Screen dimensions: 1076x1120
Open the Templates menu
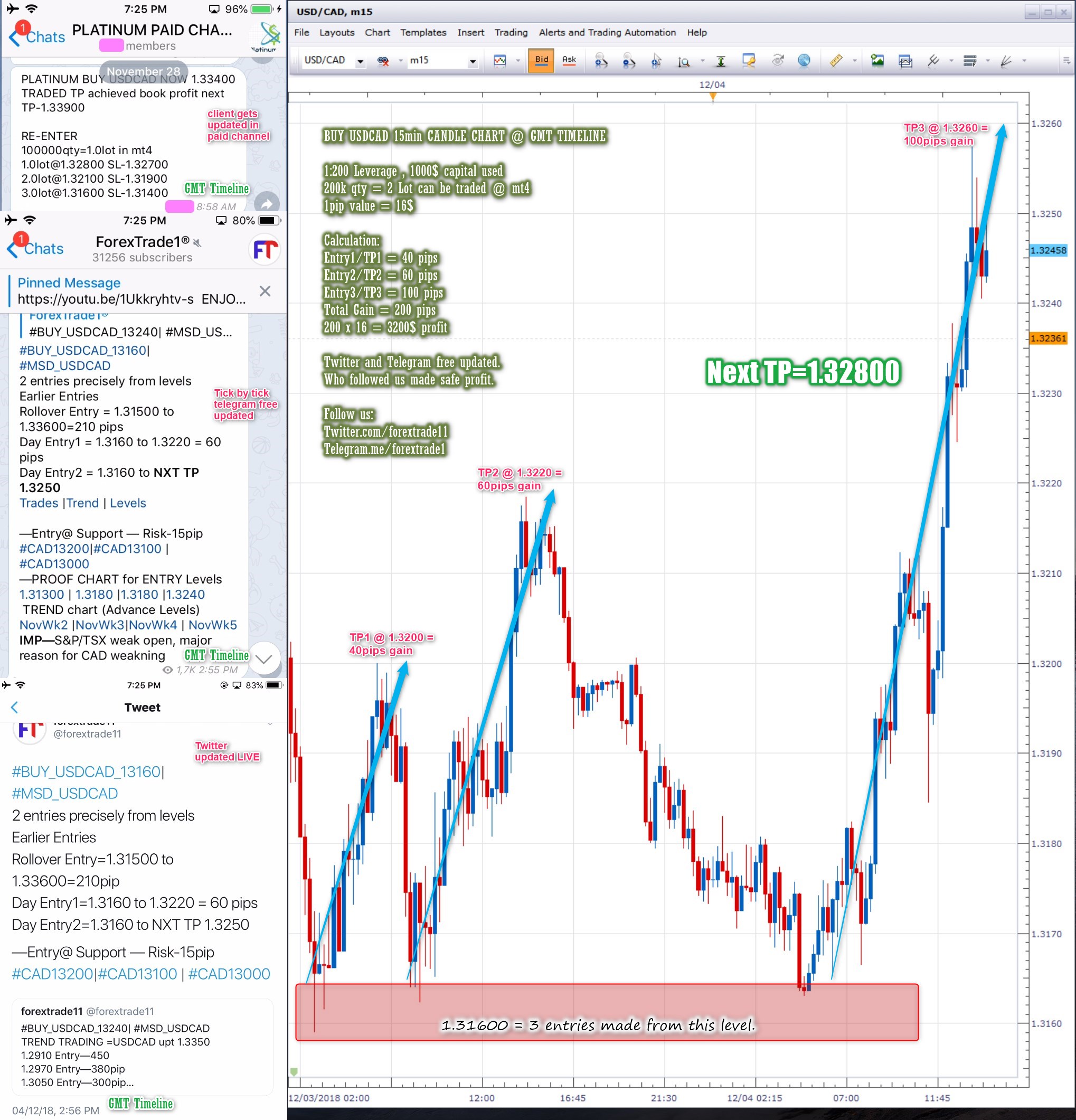[423, 33]
